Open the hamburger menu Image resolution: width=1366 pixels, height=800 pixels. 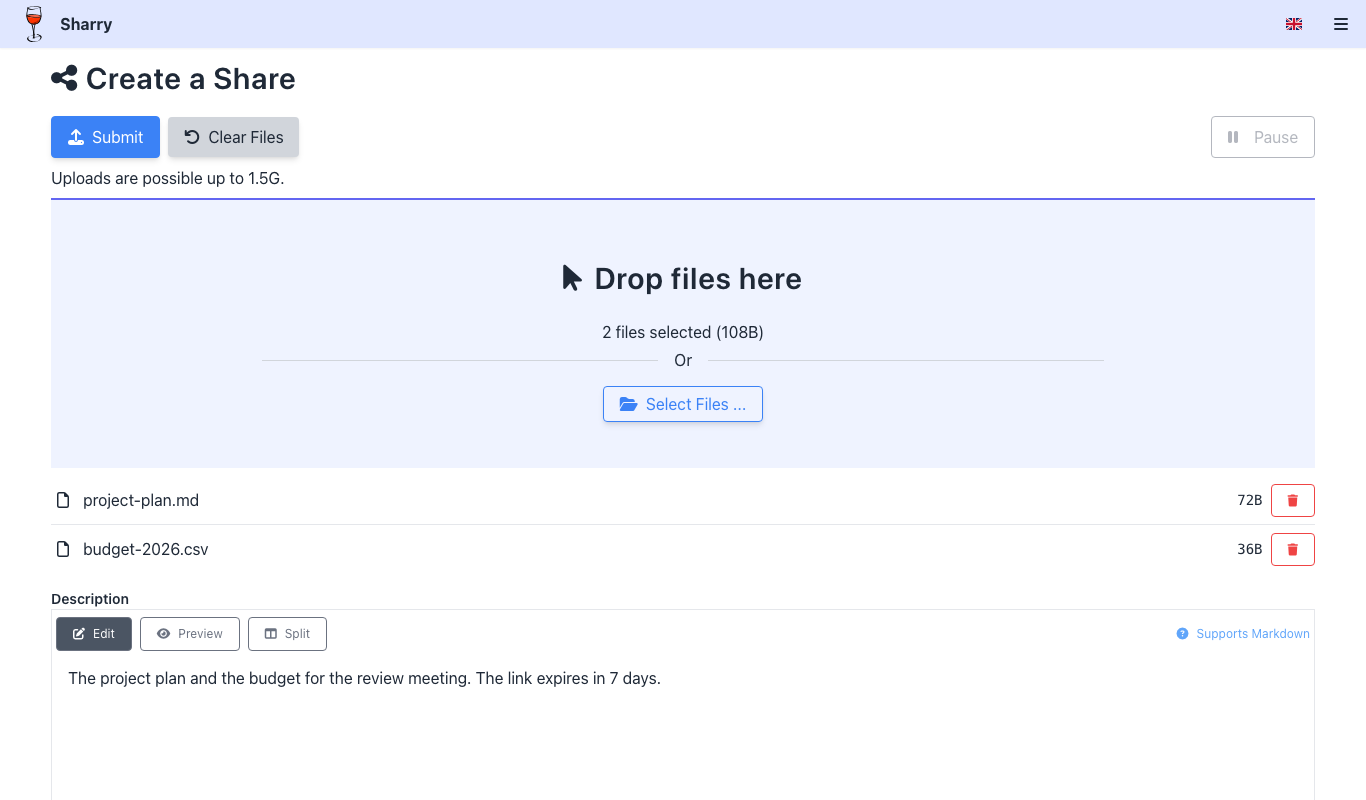1341,24
